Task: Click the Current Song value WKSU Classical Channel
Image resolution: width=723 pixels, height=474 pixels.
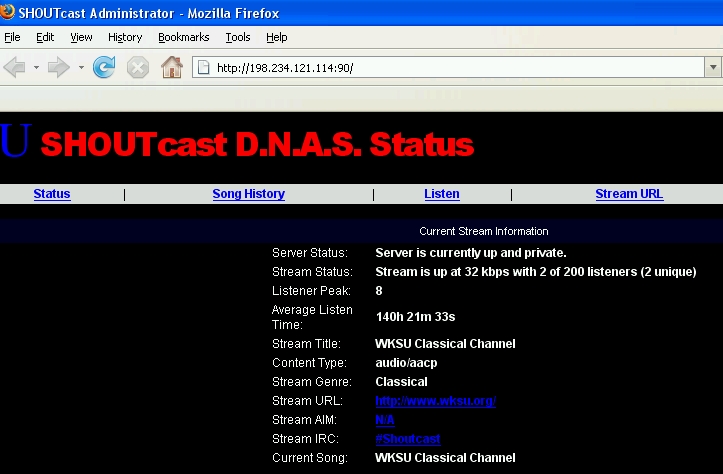Action: (x=445, y=458)
